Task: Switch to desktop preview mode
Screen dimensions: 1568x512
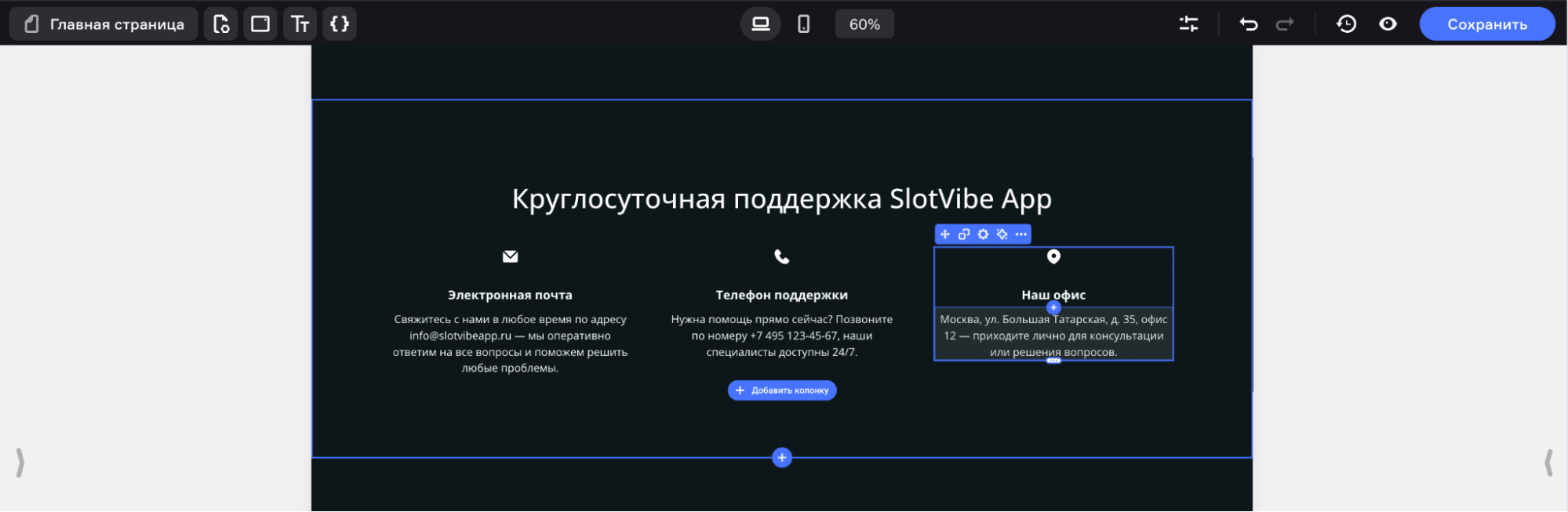Action: [761, 24]
